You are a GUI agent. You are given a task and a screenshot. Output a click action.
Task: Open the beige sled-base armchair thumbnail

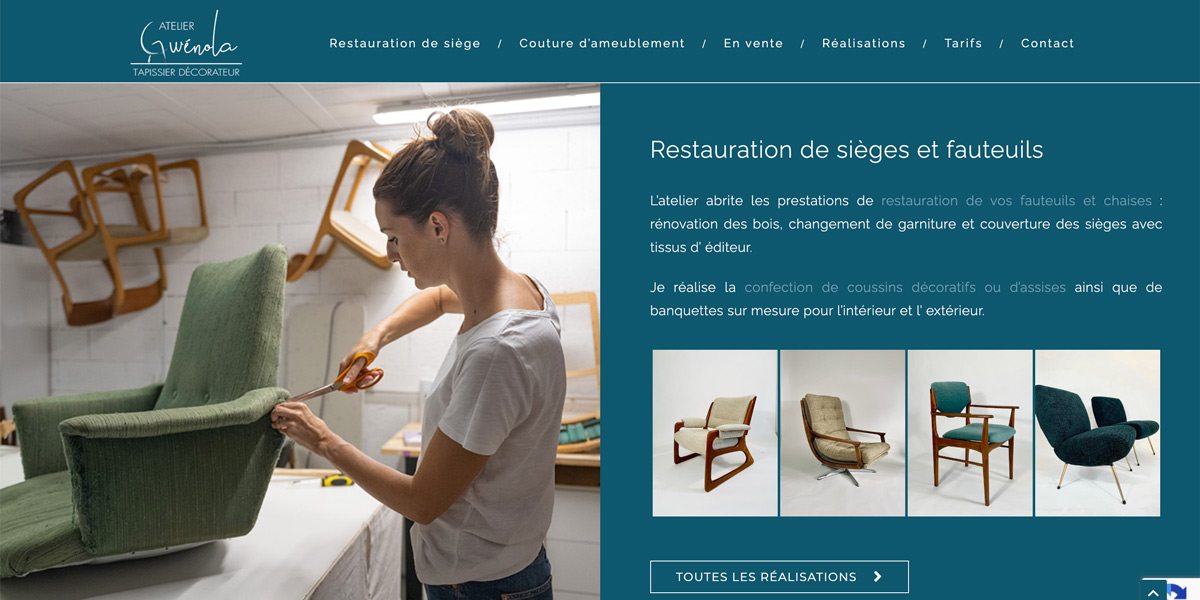click(715, 433)
